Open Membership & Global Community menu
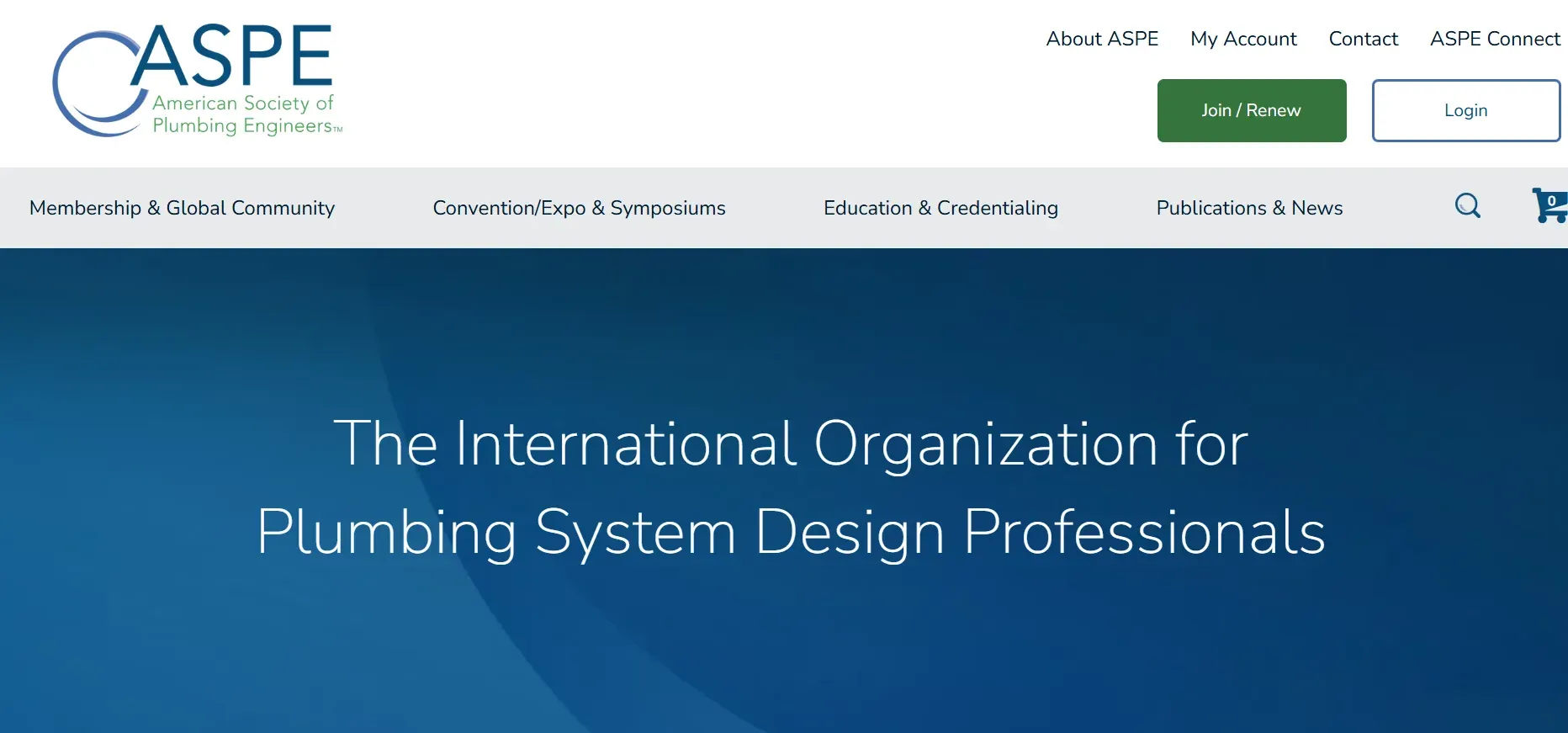The width and height of the screenshot is (1568, 733). tap(182, 208)
